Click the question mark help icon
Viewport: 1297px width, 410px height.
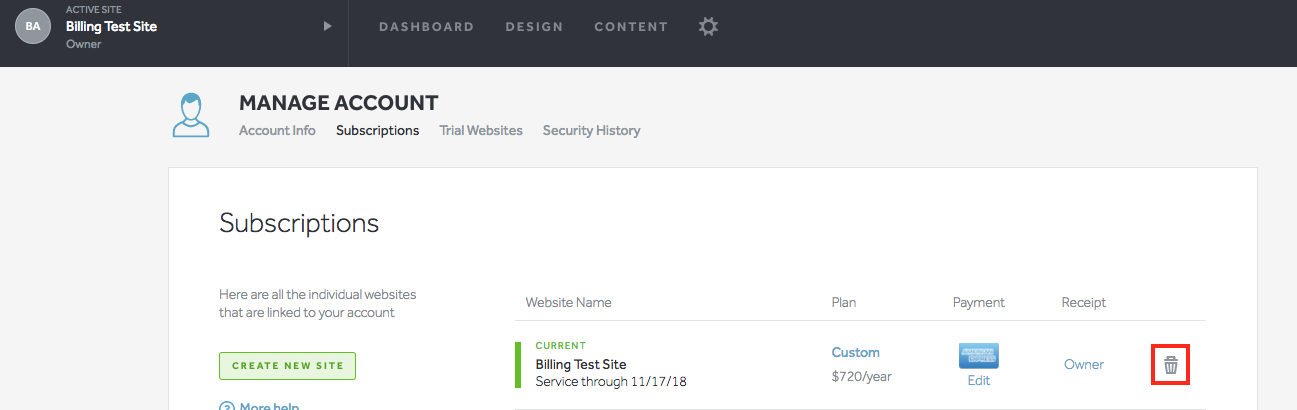coord(227,406)
